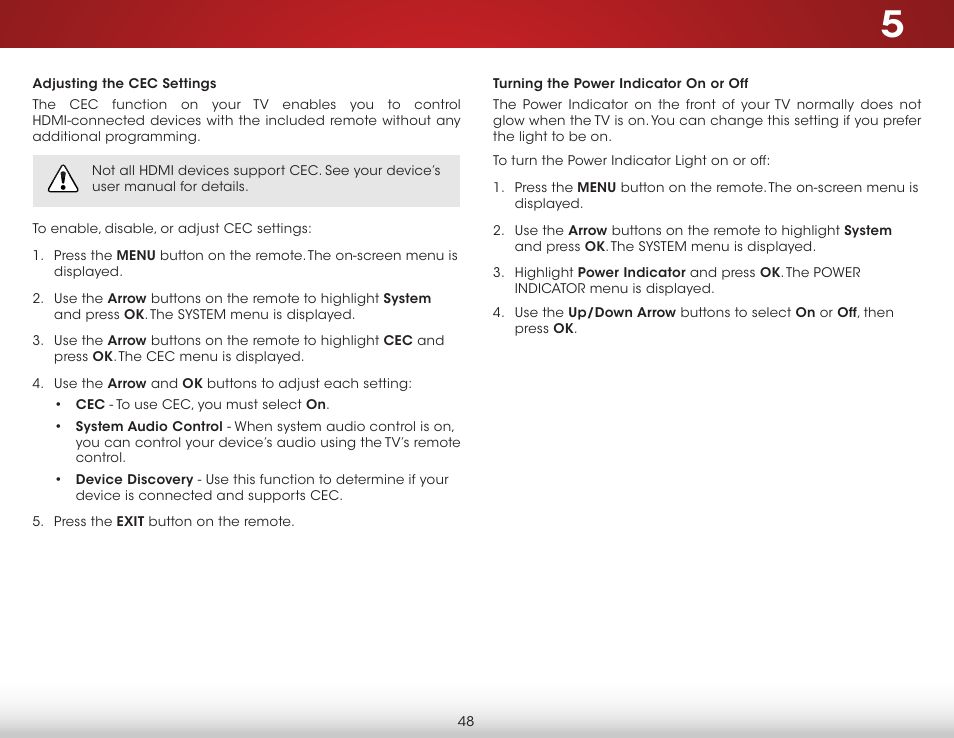Click 'To enable, disable, or adjust CEC settings:'

tap(172, 229)
